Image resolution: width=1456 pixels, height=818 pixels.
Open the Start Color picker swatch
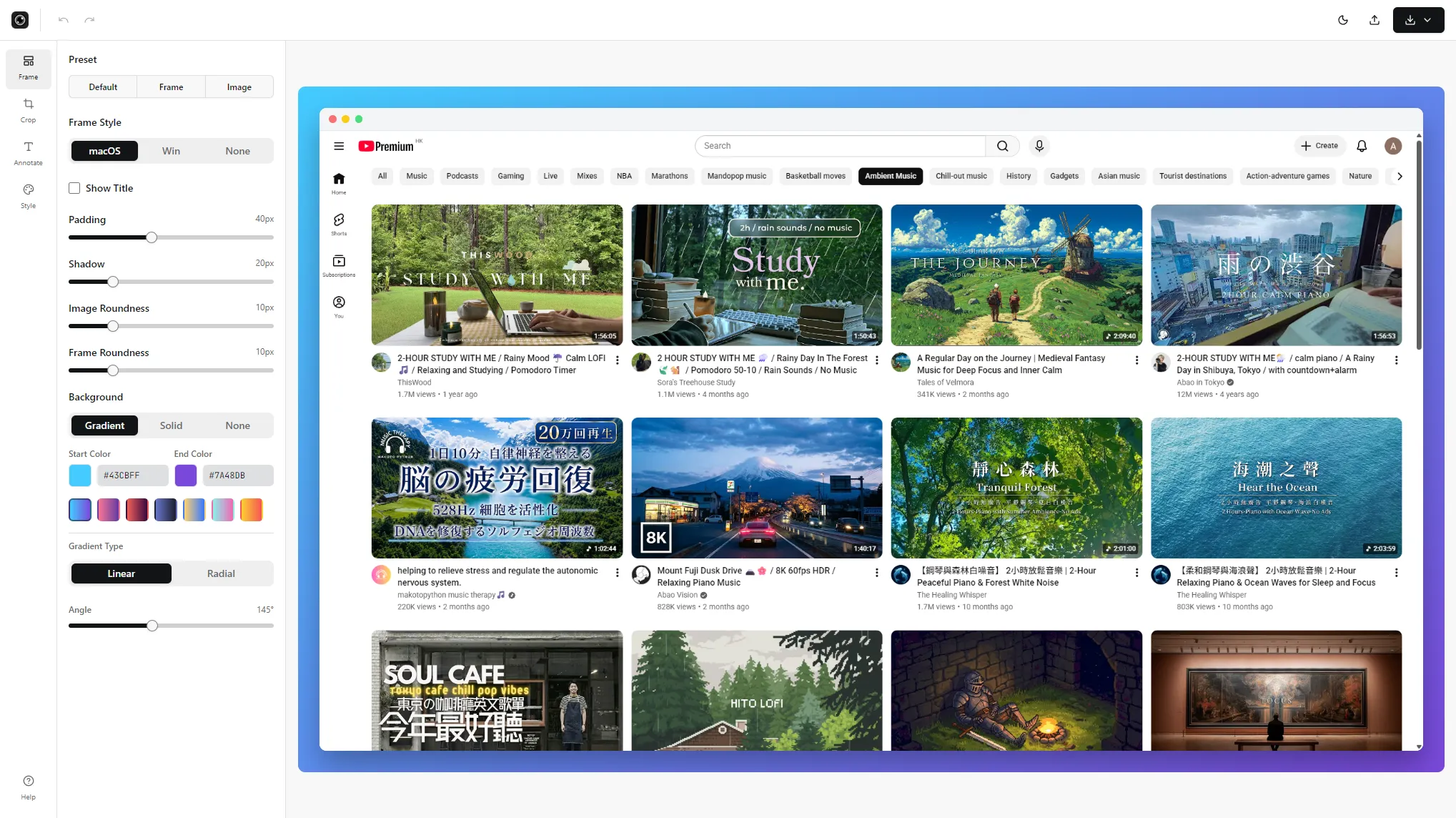(x=80, y=475)
